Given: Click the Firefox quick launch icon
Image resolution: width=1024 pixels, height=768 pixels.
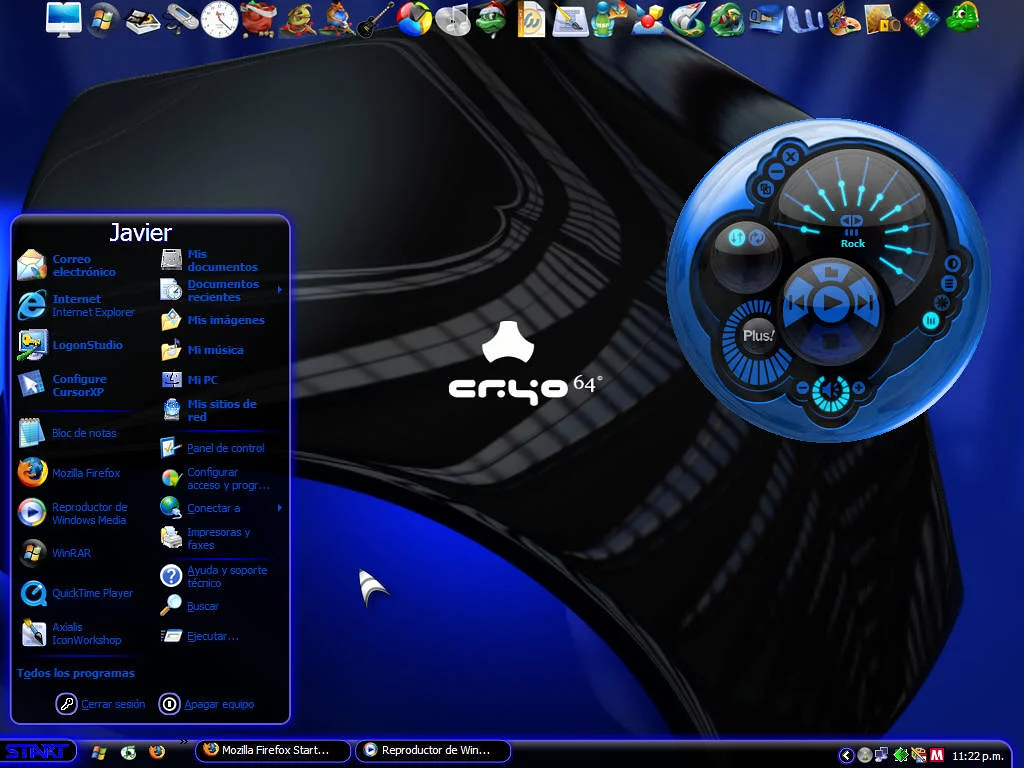Looking at the screenshot, I should (x=157, y=752).
